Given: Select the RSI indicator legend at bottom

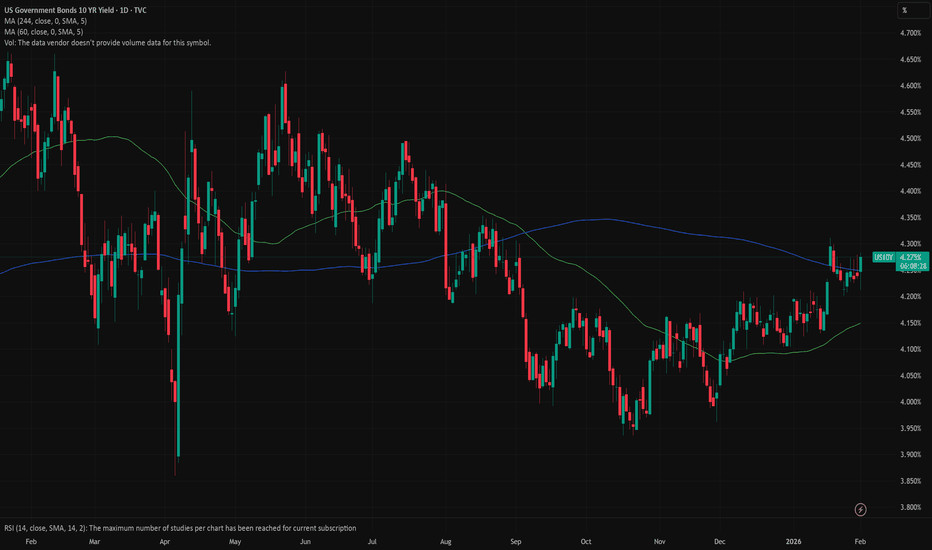Looking at the screenshot, I should click(180, 527).
